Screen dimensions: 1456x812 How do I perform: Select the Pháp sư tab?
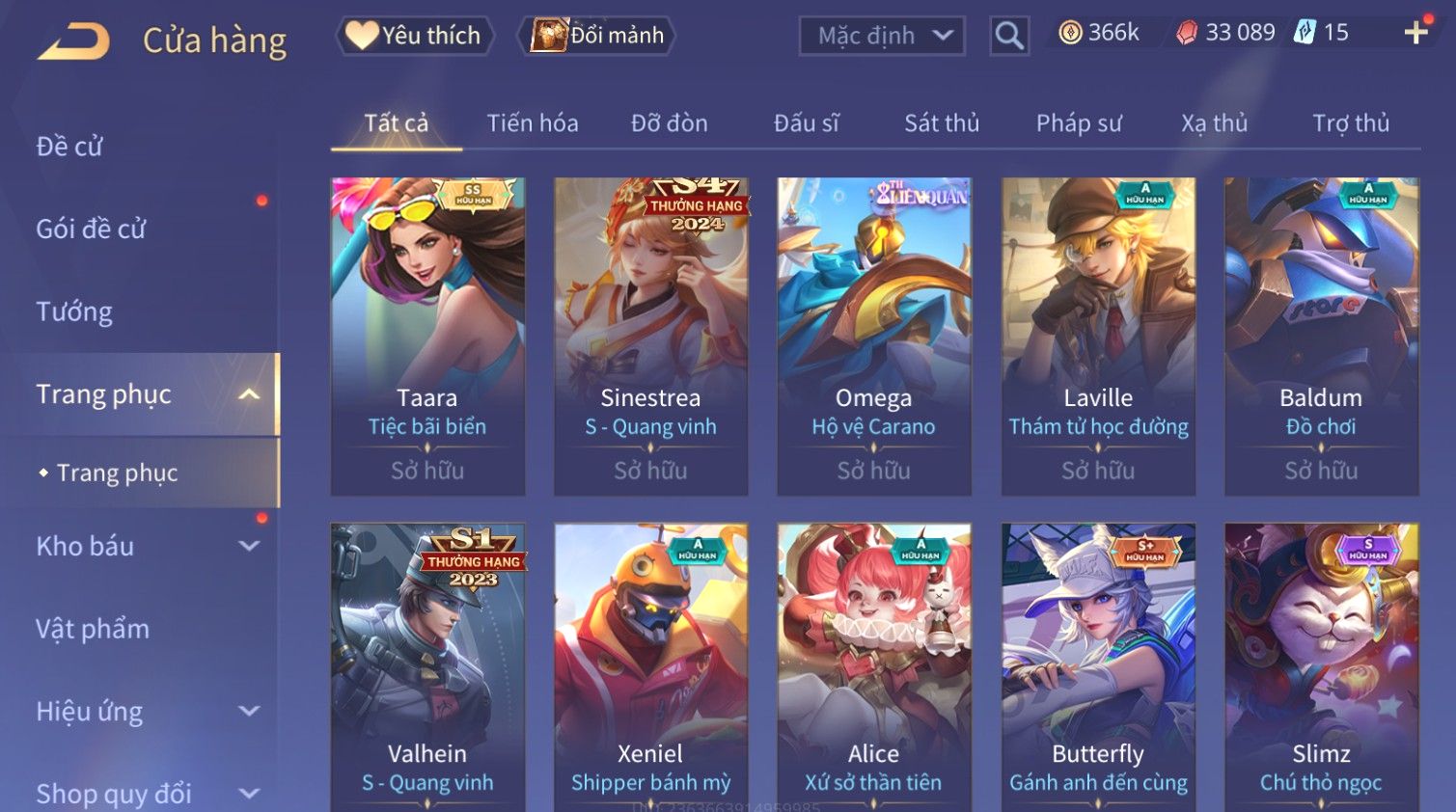(x=1079, y=123)
